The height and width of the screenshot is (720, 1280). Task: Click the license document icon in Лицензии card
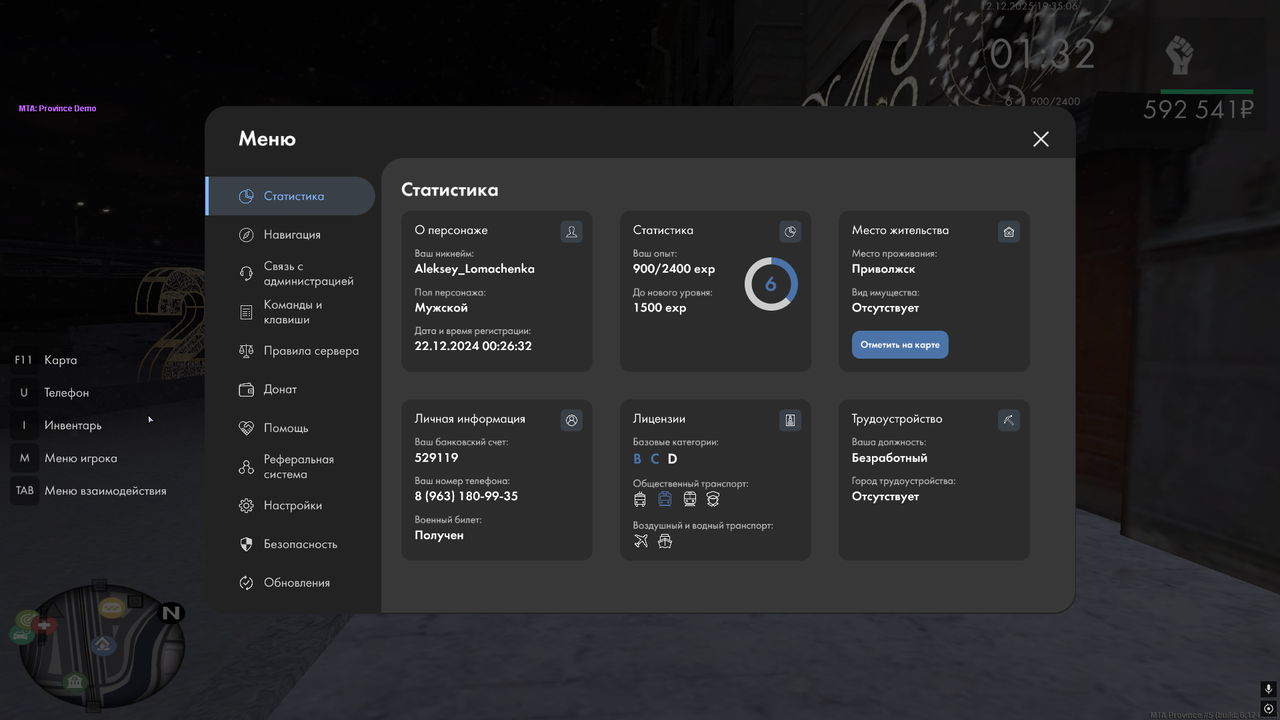(x=790, y=421)
